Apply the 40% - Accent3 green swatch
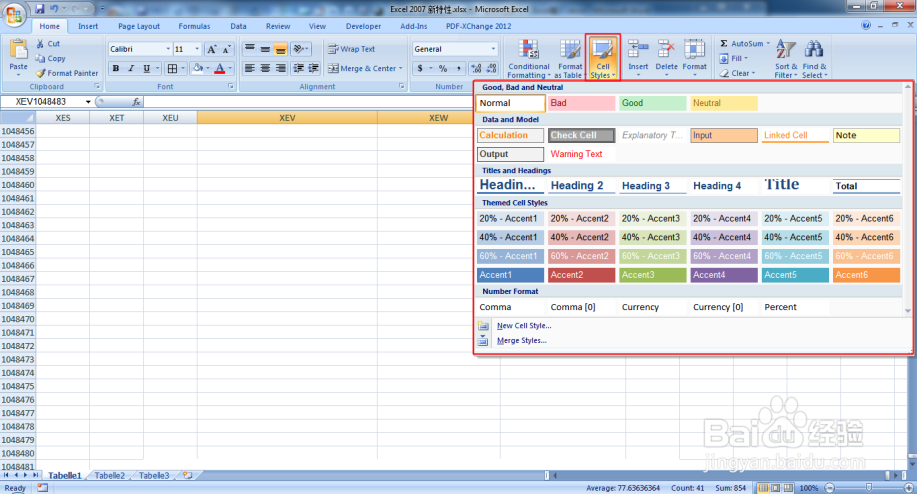The width and height of the screenshot is (917, 494). click(x=653, y=237)
